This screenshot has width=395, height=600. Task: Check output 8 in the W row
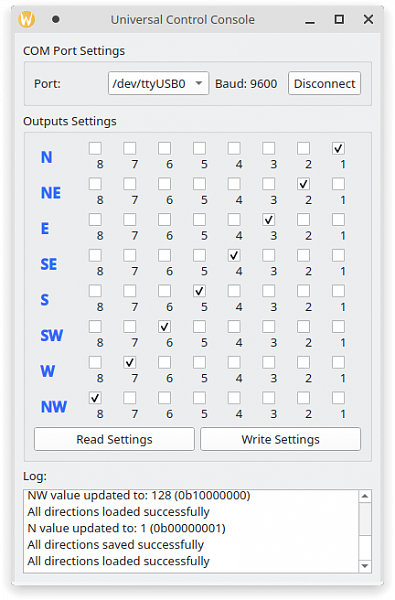coord(95,362)
